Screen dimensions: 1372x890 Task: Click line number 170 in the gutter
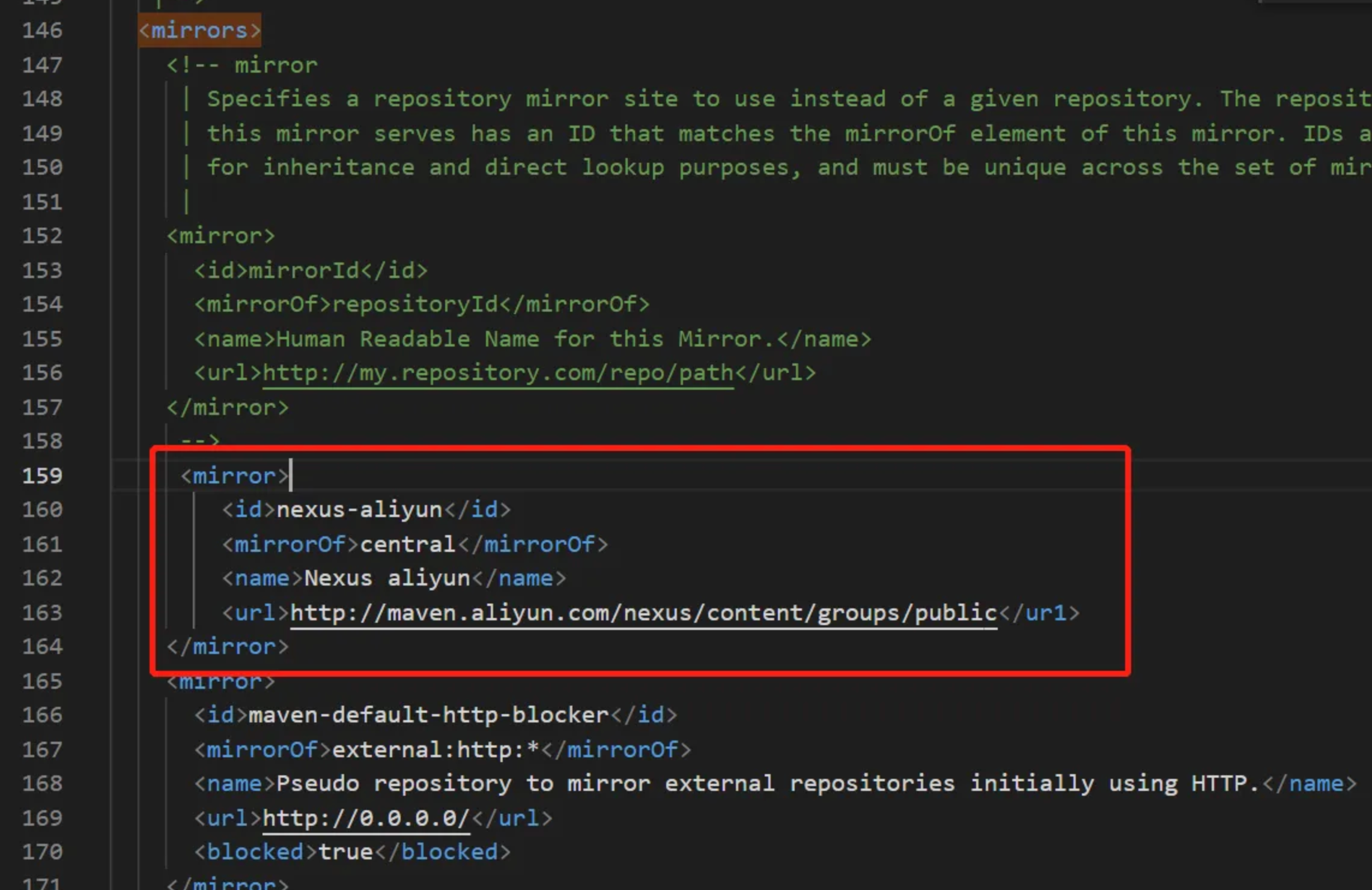[x=42, y=852]
